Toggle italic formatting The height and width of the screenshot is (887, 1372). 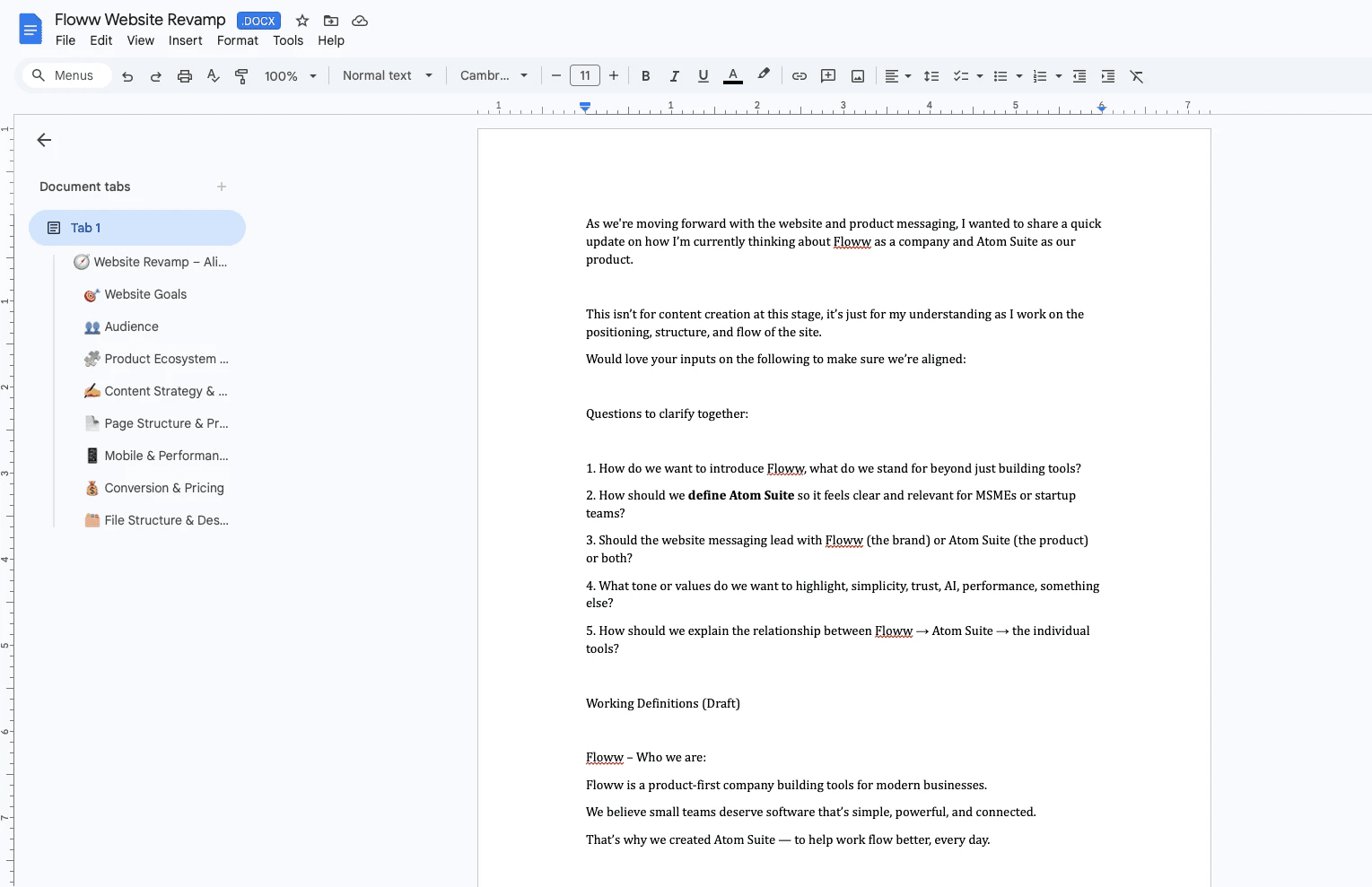pos(674,76)
